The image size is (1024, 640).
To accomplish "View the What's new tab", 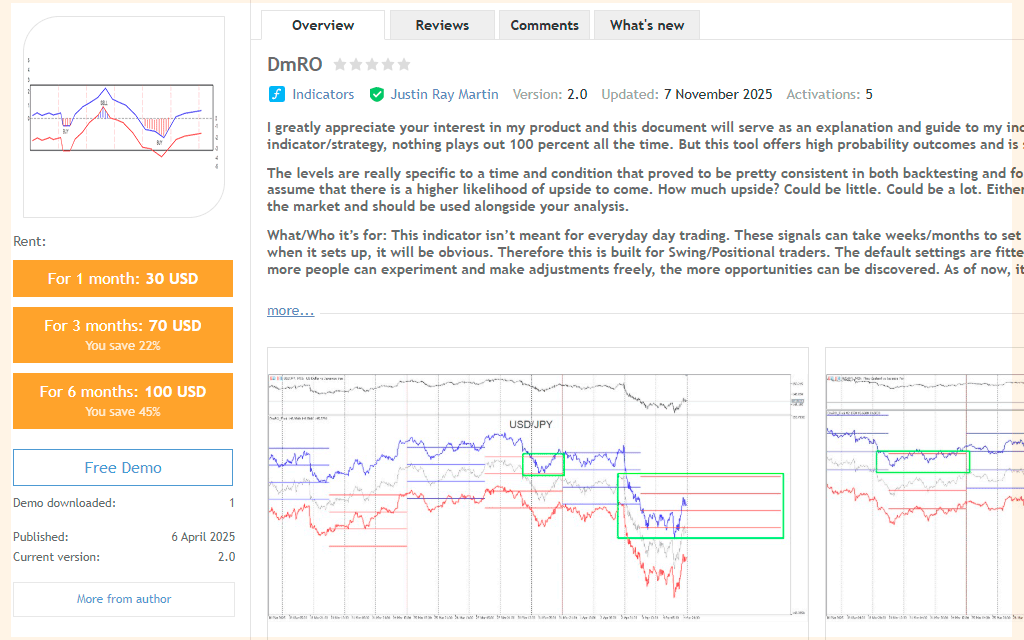I will (647, 25).
